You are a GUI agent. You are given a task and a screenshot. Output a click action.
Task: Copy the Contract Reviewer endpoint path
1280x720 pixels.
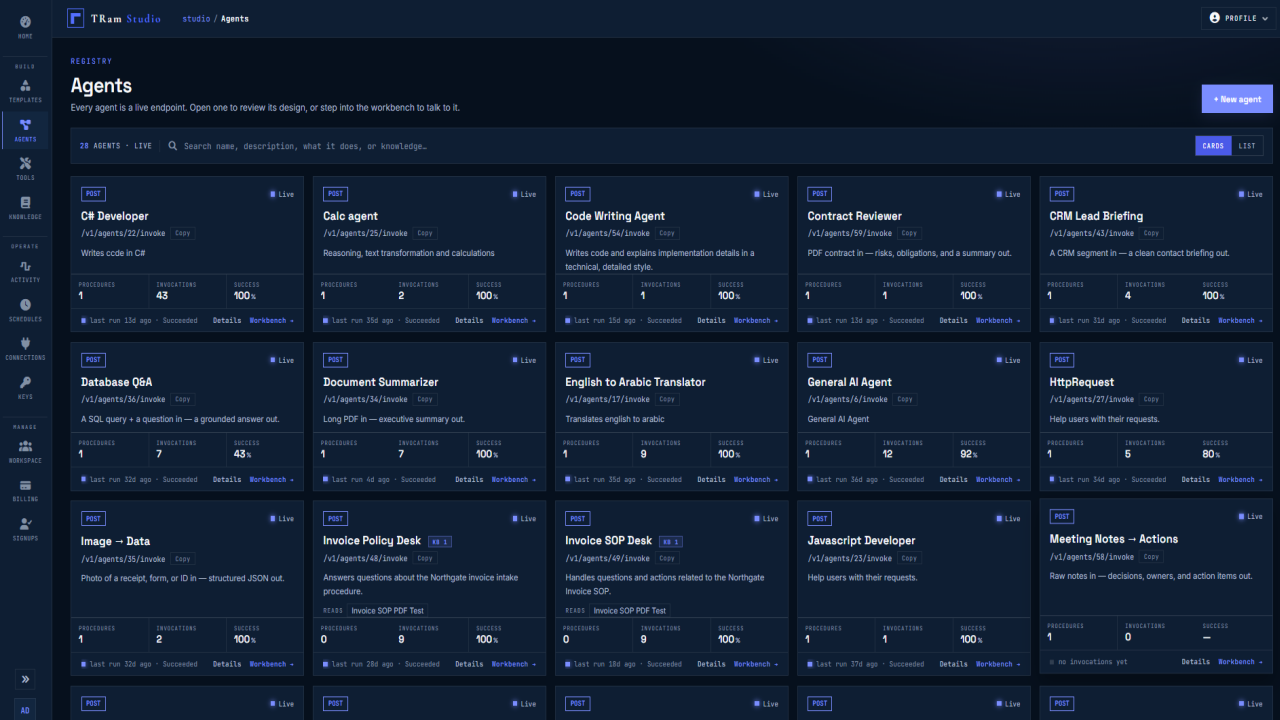click(909, 233)
